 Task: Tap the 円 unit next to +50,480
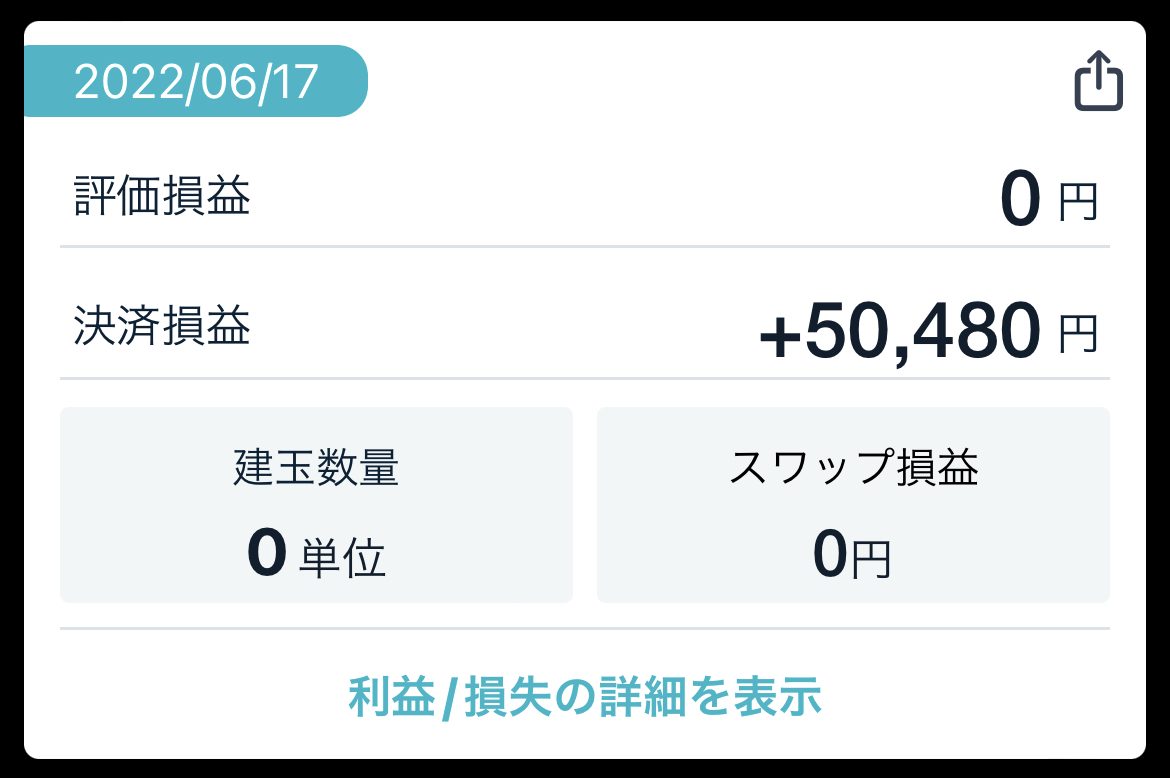(1079, 333)
